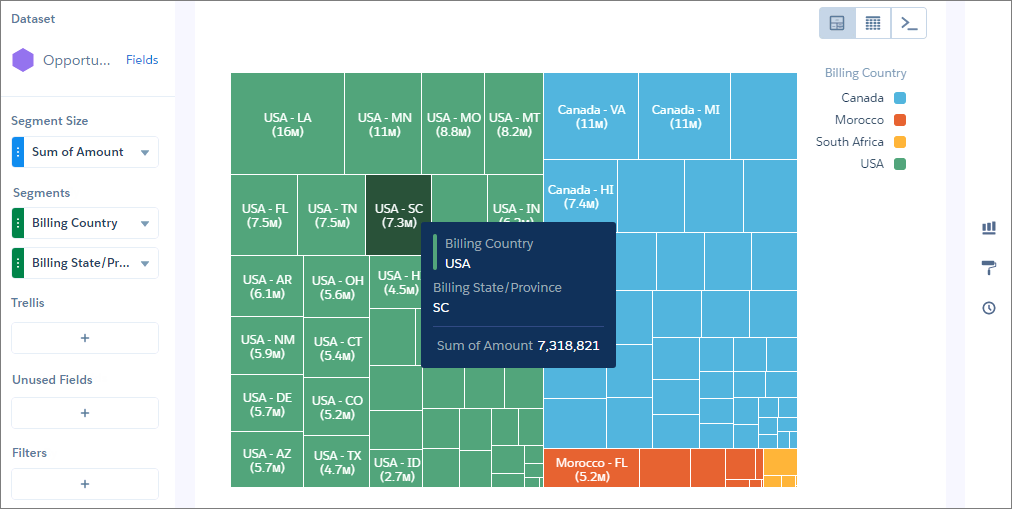This screenshot has height=509, width=1012.
Task: Grab the Sum of Amount drag handle
Action: pos(18,152)
